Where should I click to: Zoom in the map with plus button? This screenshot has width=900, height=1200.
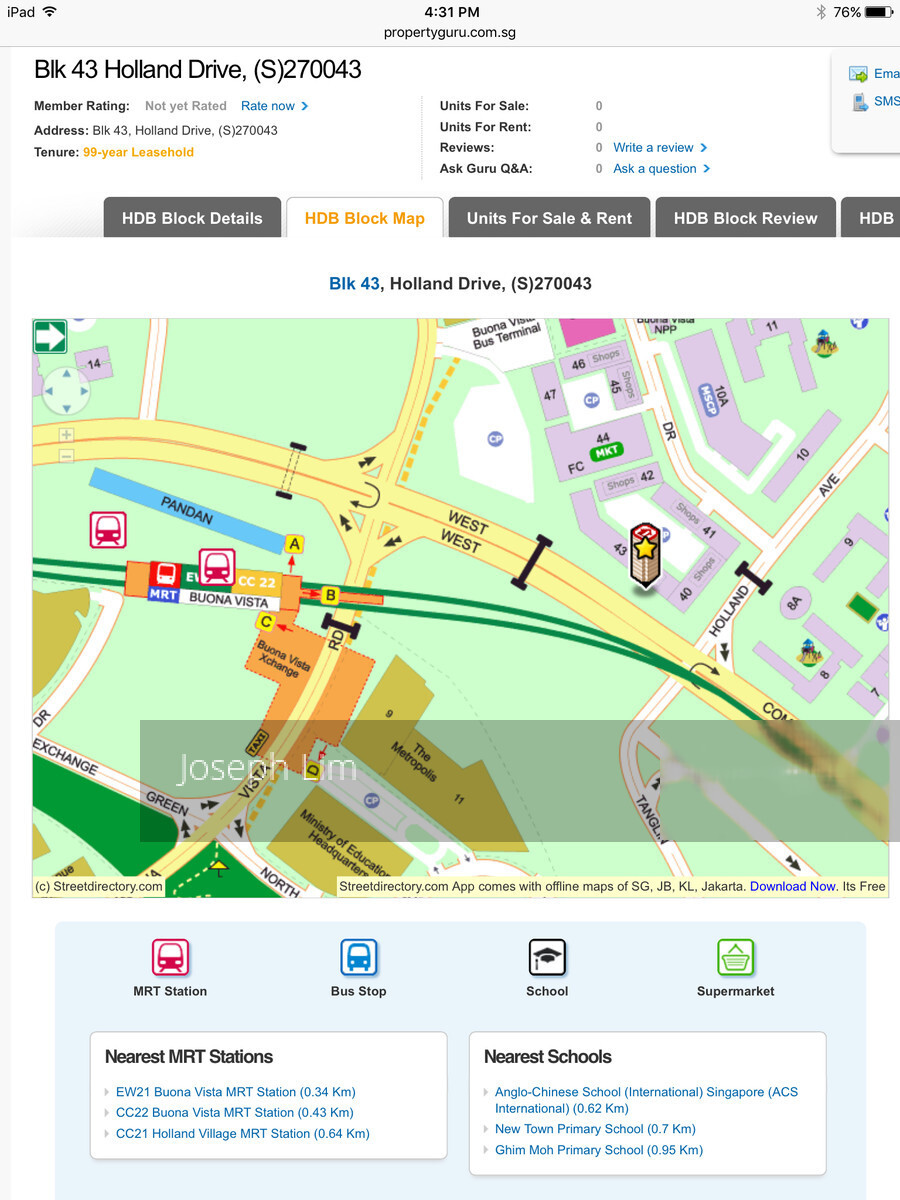[66, 435]
